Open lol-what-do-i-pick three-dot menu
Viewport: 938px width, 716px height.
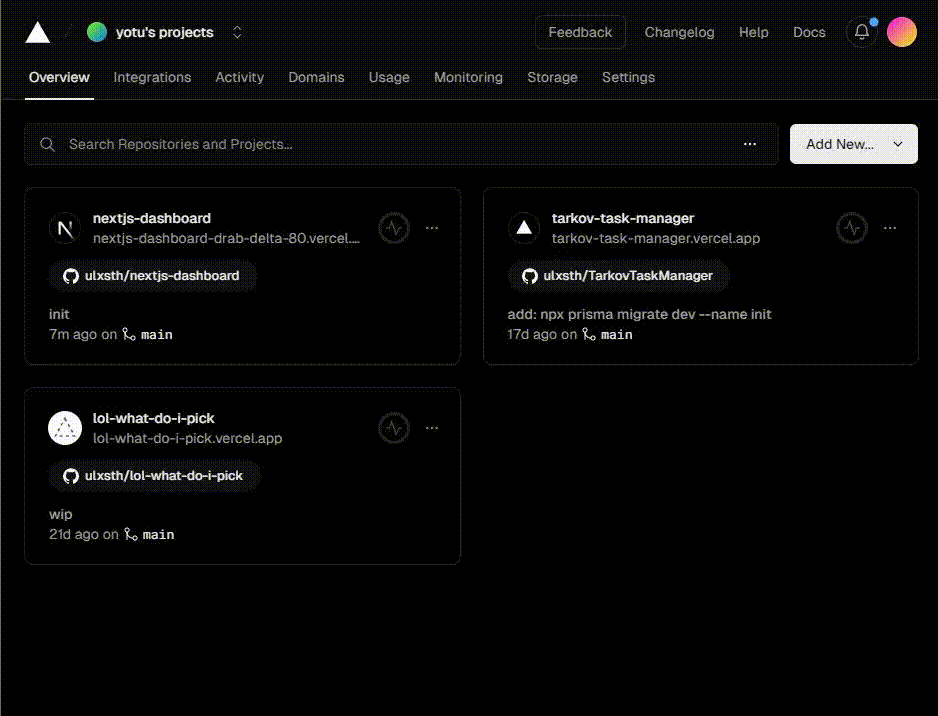pyautogui.click(x=432, y=428)
